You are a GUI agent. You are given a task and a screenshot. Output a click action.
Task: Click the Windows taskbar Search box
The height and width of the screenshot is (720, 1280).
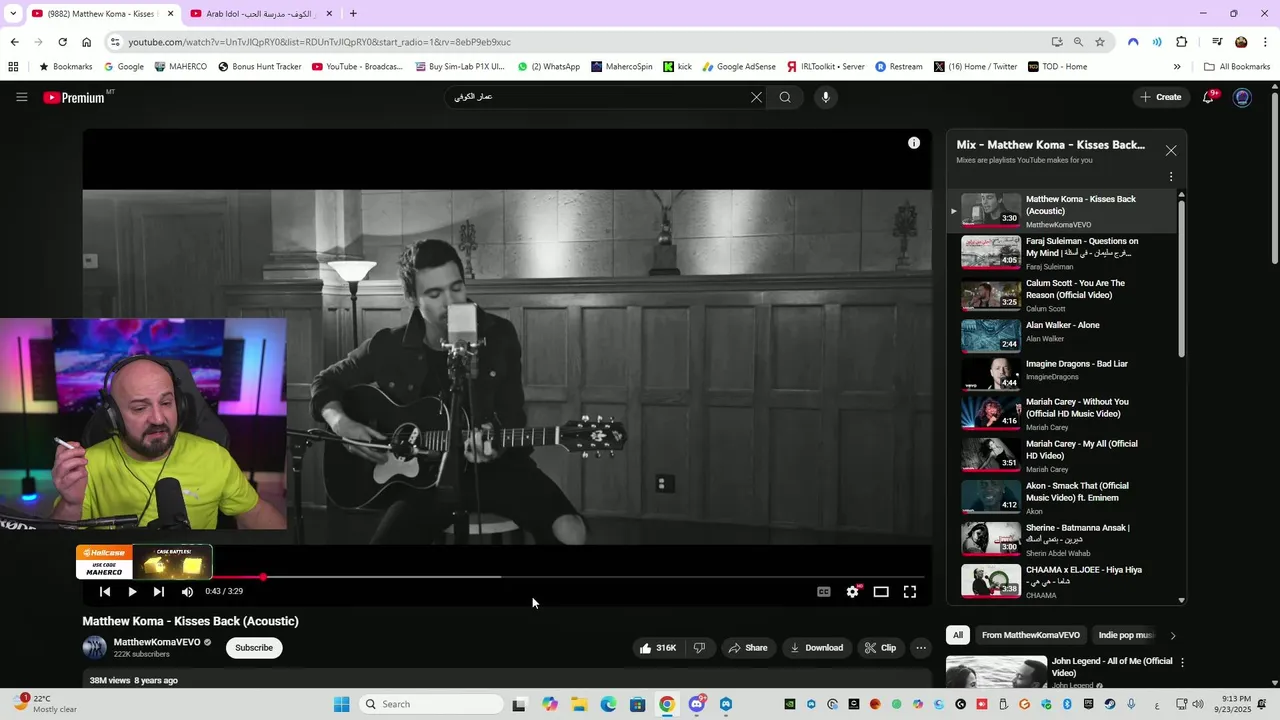coord(431,704)
